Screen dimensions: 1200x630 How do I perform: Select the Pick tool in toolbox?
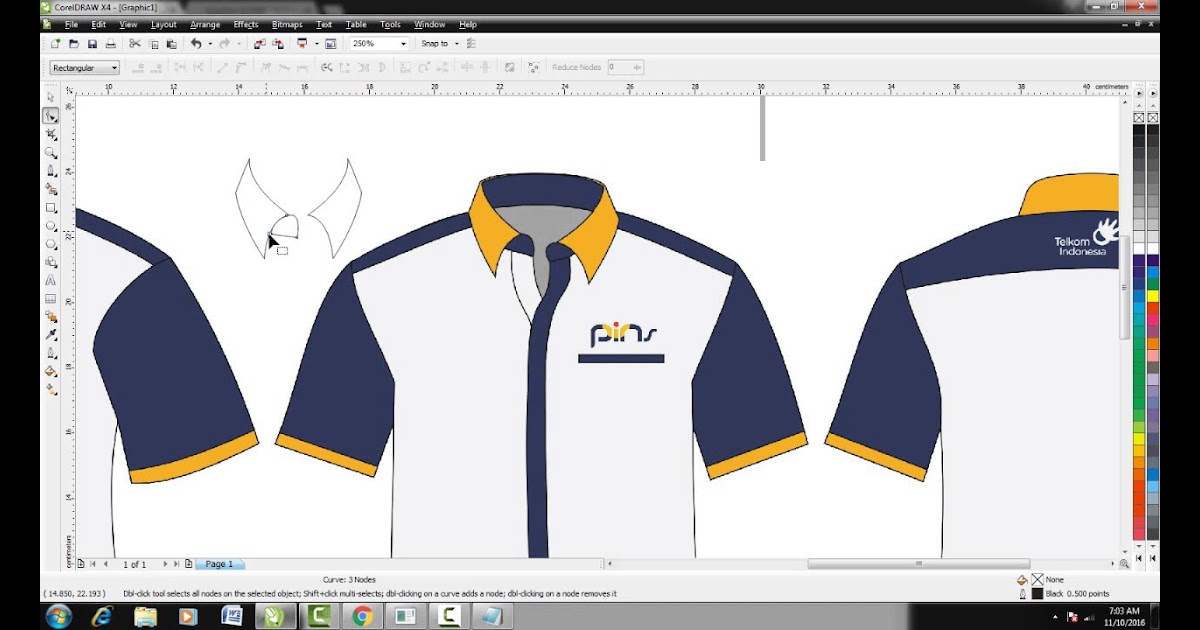51,97
